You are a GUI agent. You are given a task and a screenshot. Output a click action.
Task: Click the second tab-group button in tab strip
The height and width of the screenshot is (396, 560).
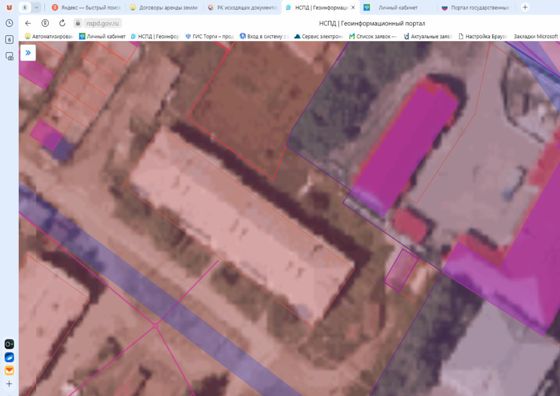(x=36, y=7)
